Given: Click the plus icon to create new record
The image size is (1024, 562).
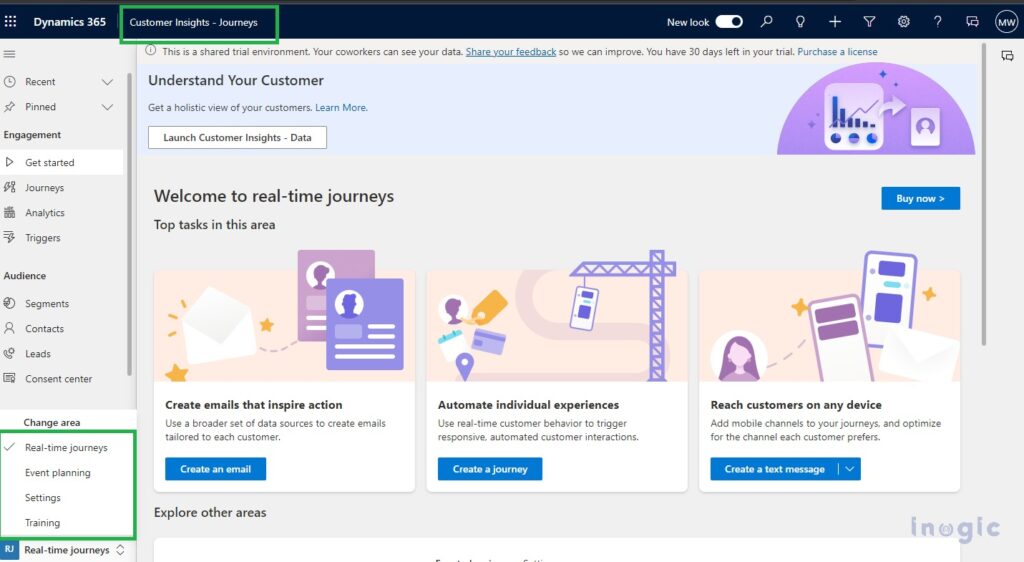Looking at the screenshot, I should click(835, 22).
